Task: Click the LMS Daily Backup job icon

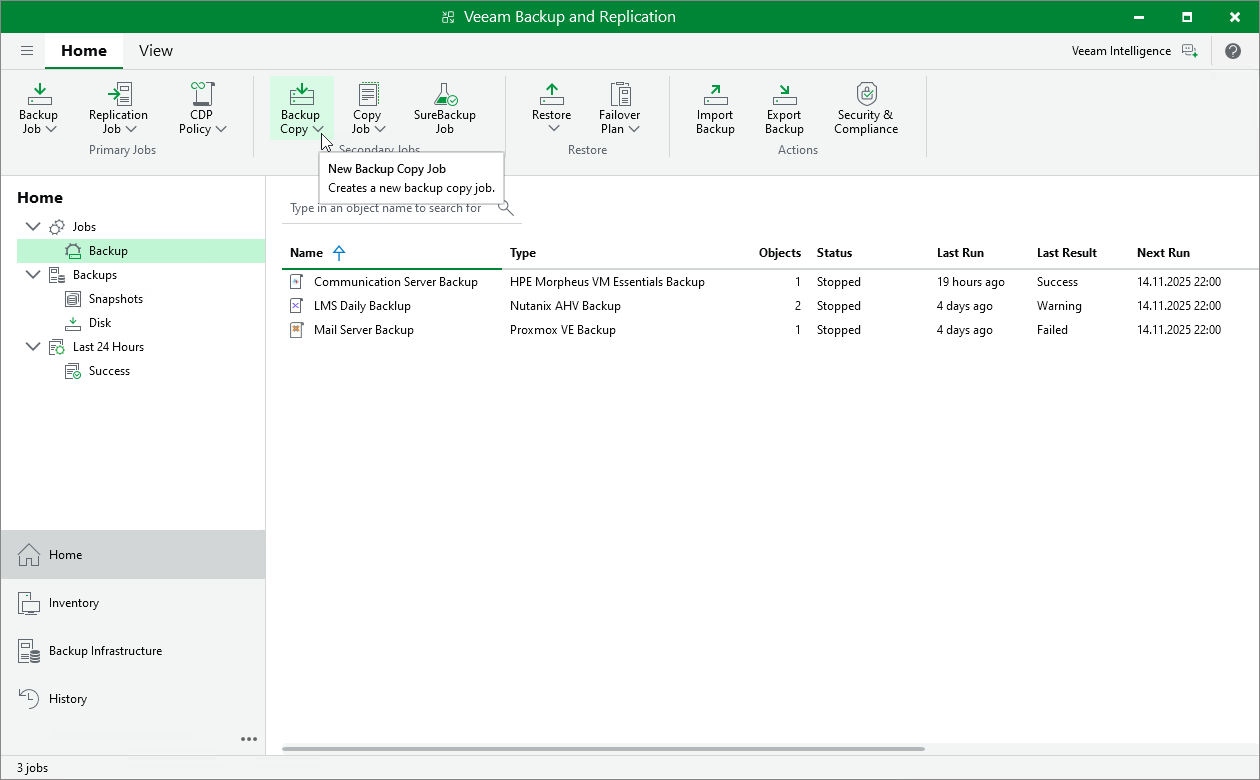Action: [296, 306]
